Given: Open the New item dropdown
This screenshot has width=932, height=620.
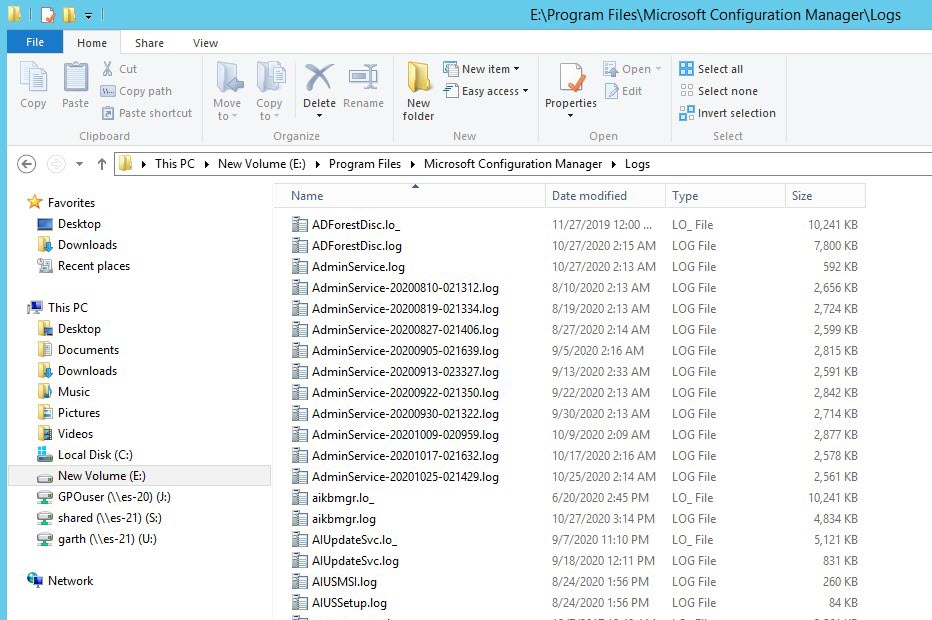Looking at the screenshot, I should coord(481,69).
